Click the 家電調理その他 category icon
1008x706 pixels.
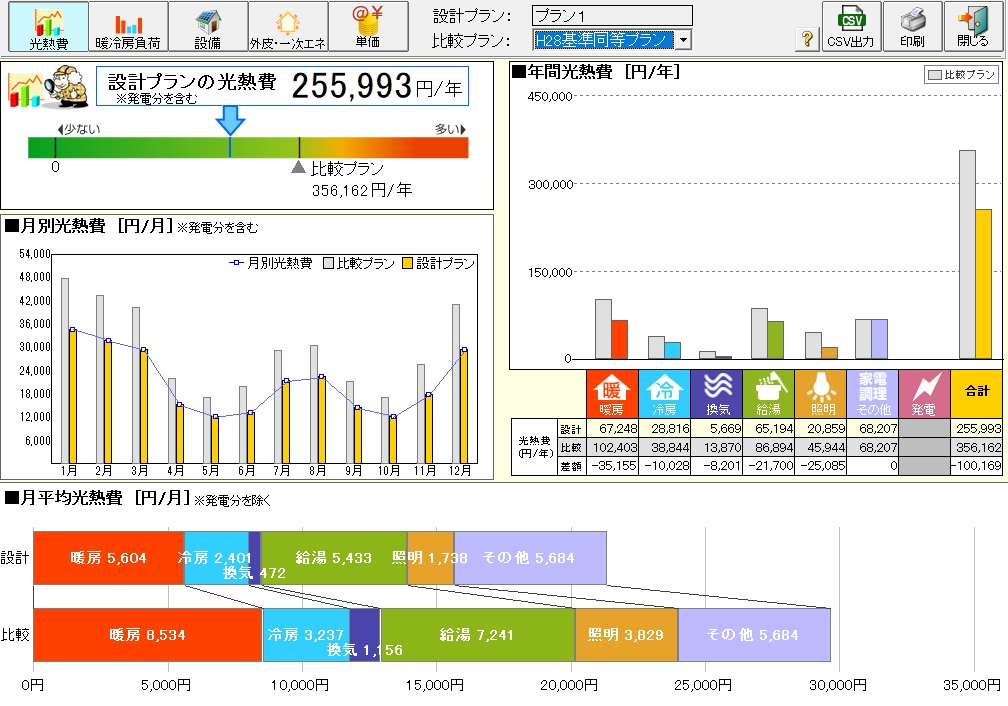tap(872, 394)
